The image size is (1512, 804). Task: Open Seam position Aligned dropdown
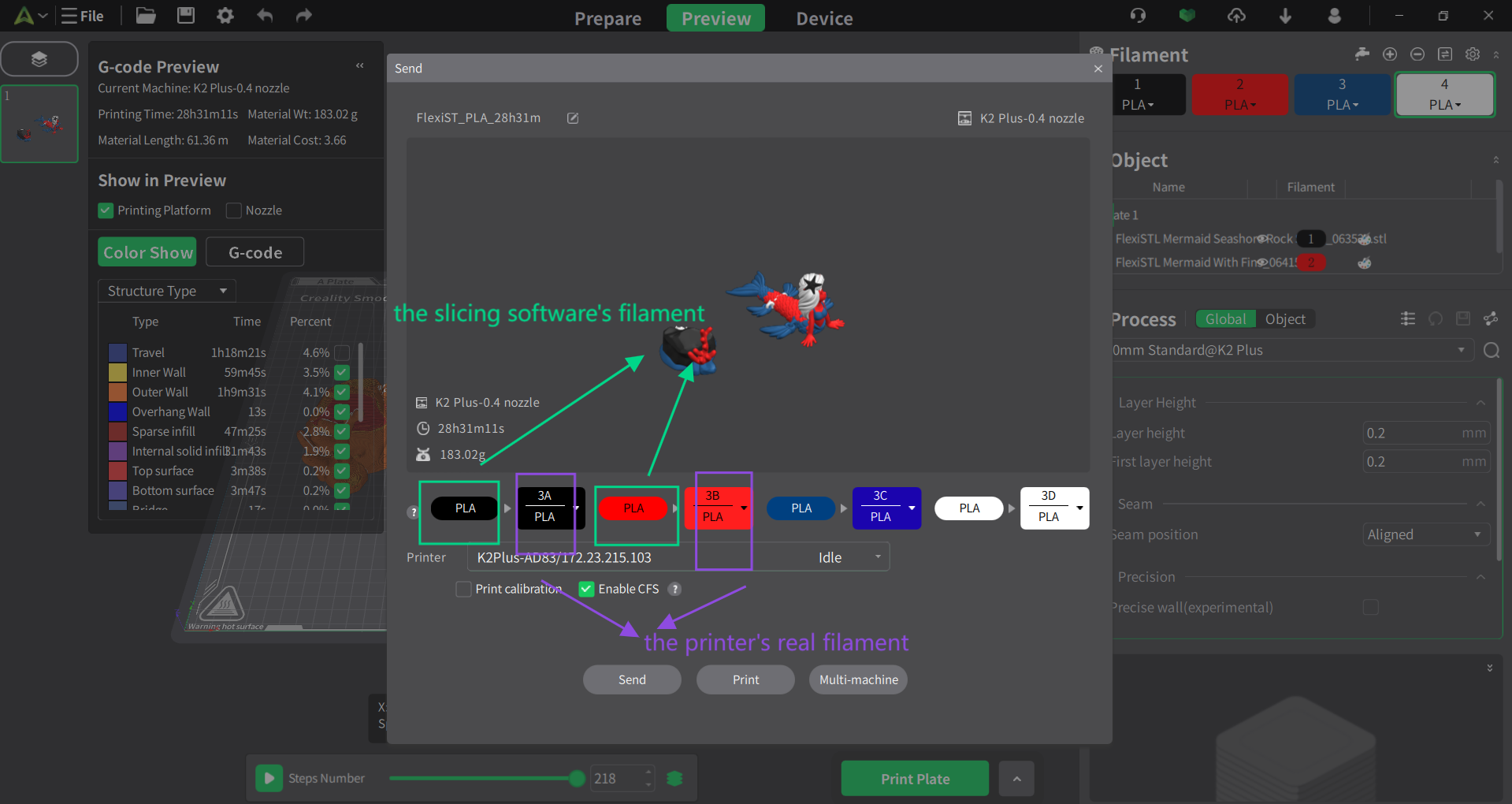(1426, 534)
